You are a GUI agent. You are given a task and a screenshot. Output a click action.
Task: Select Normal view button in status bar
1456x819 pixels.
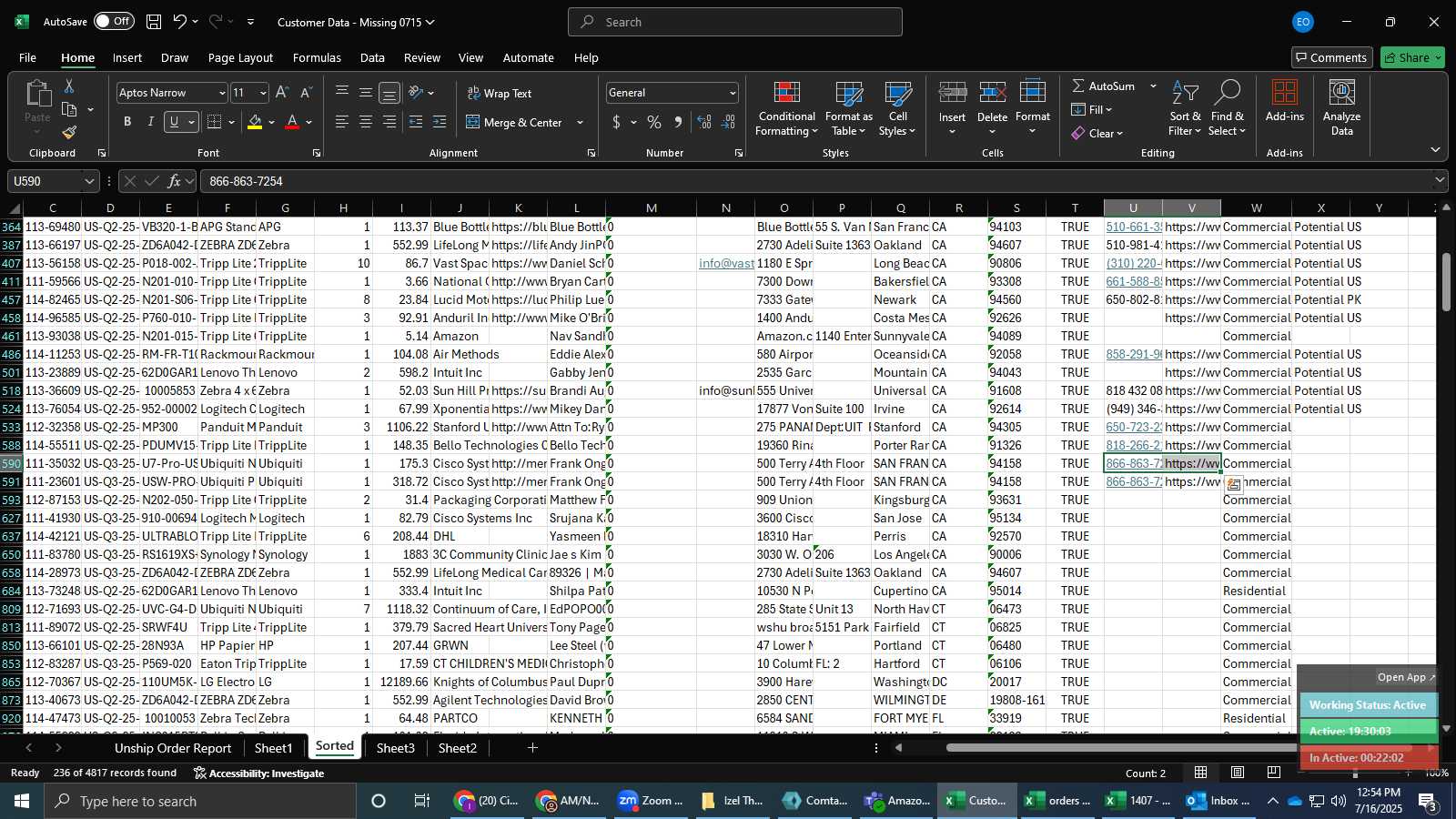[1201, 773]
